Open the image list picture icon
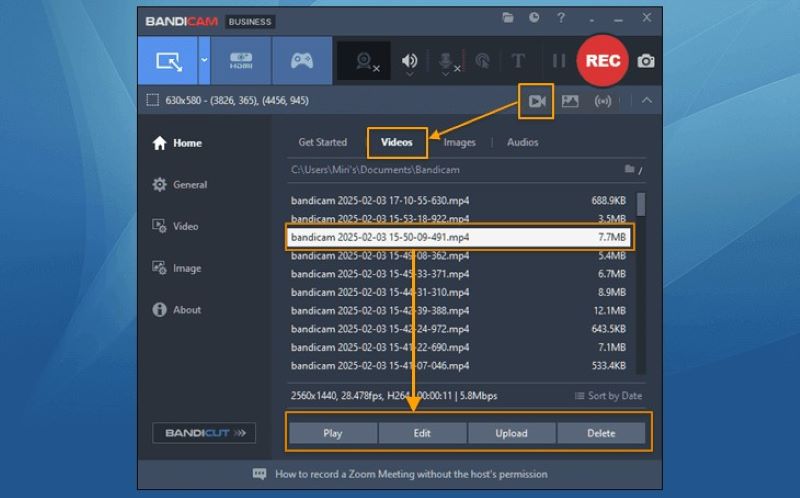 (x=570, y=101)
